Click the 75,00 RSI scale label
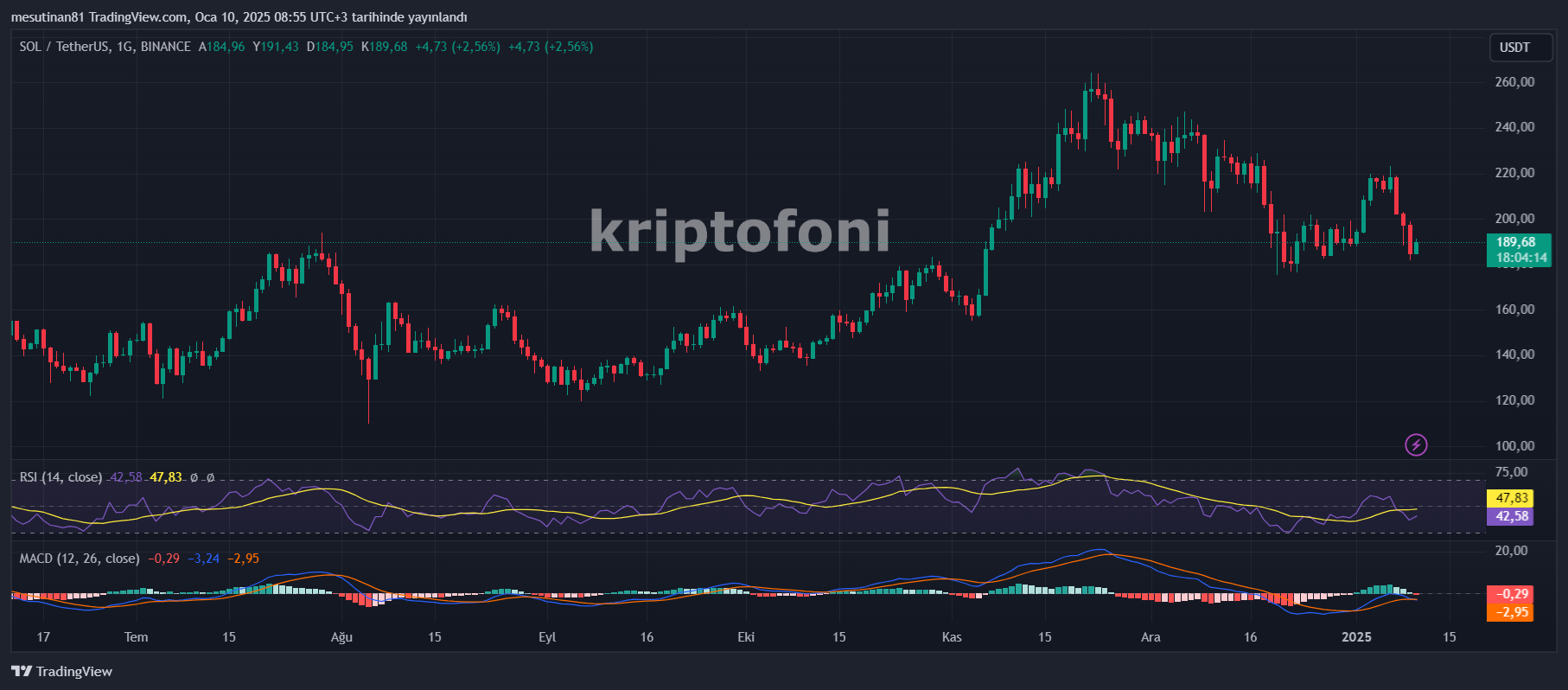The image size is (1568, 690). (x=1511, y=472)
